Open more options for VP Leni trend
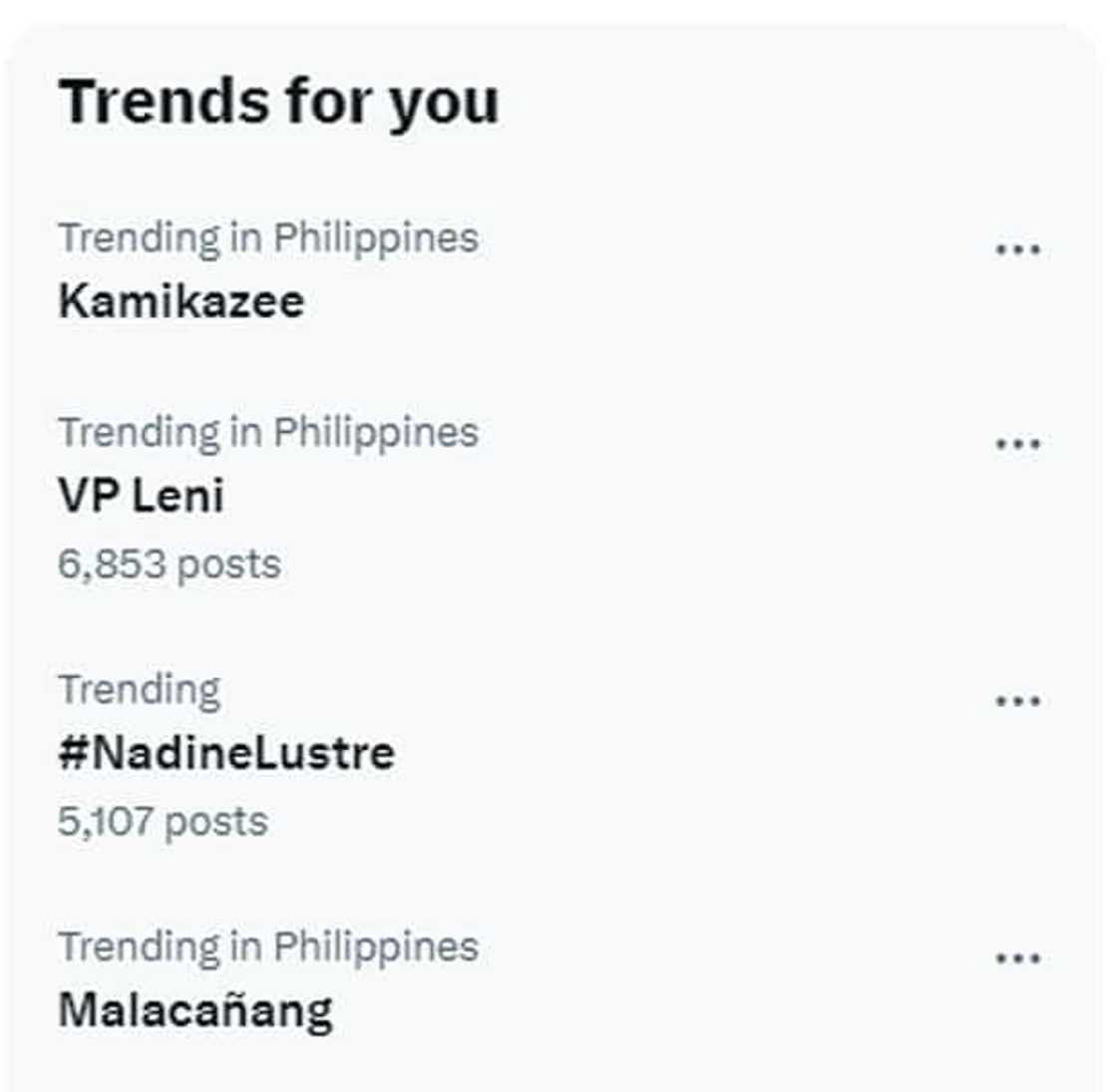Screen dimensions: 1117x1092 click(1017, 444)
